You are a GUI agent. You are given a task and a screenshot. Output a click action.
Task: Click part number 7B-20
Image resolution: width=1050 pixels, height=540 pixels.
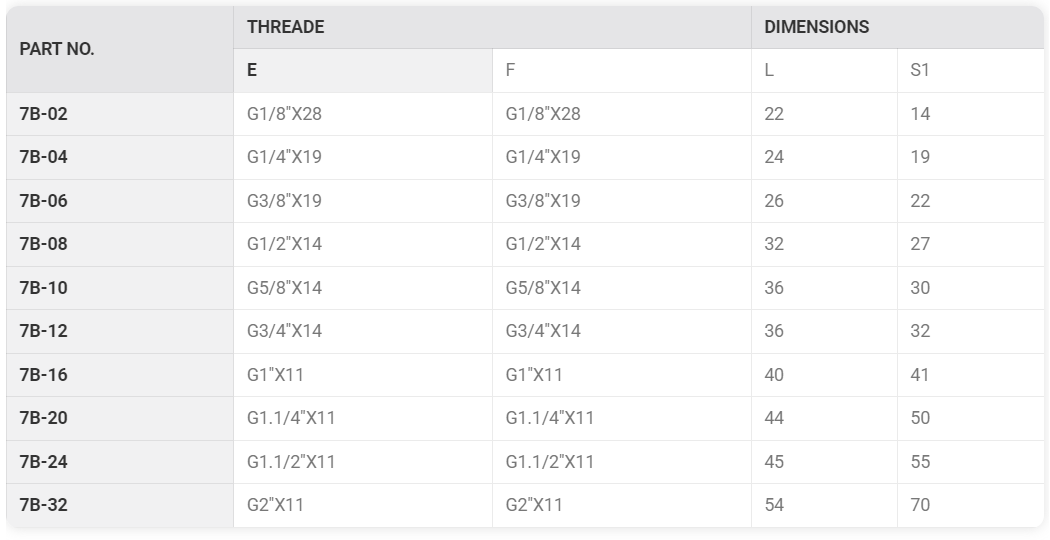[120, 419]
